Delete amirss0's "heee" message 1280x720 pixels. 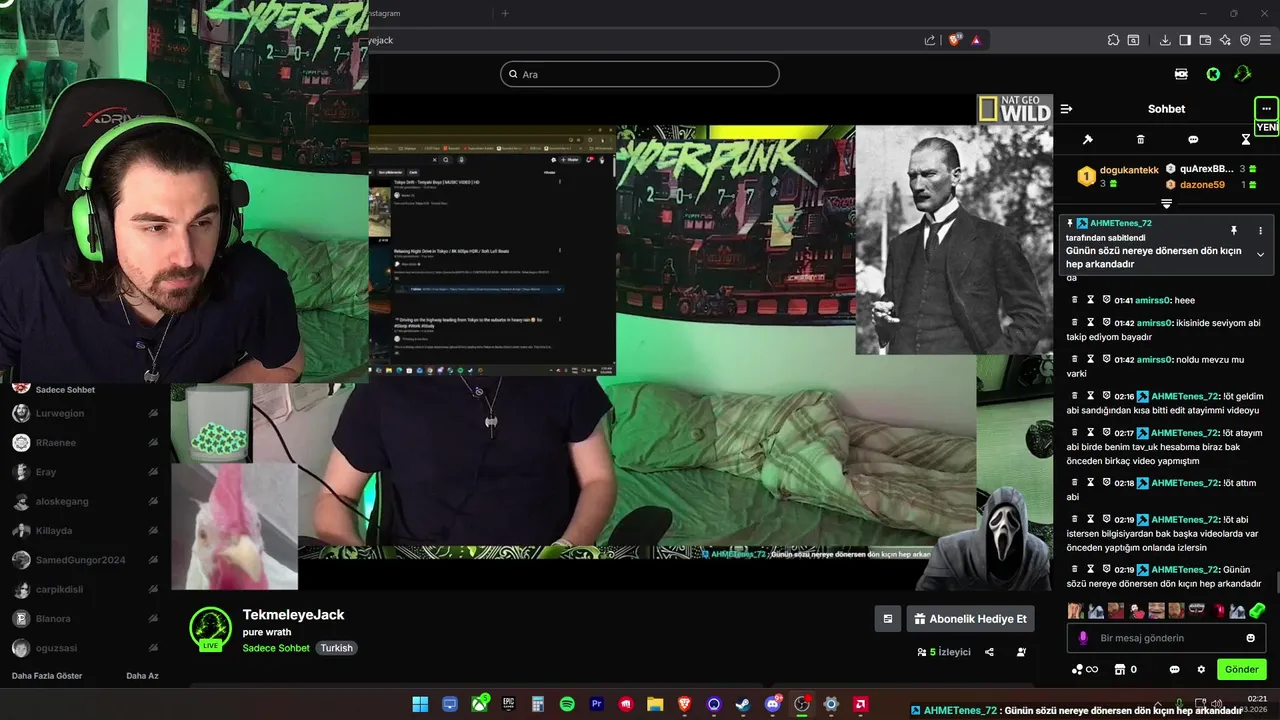(1075, 300)
